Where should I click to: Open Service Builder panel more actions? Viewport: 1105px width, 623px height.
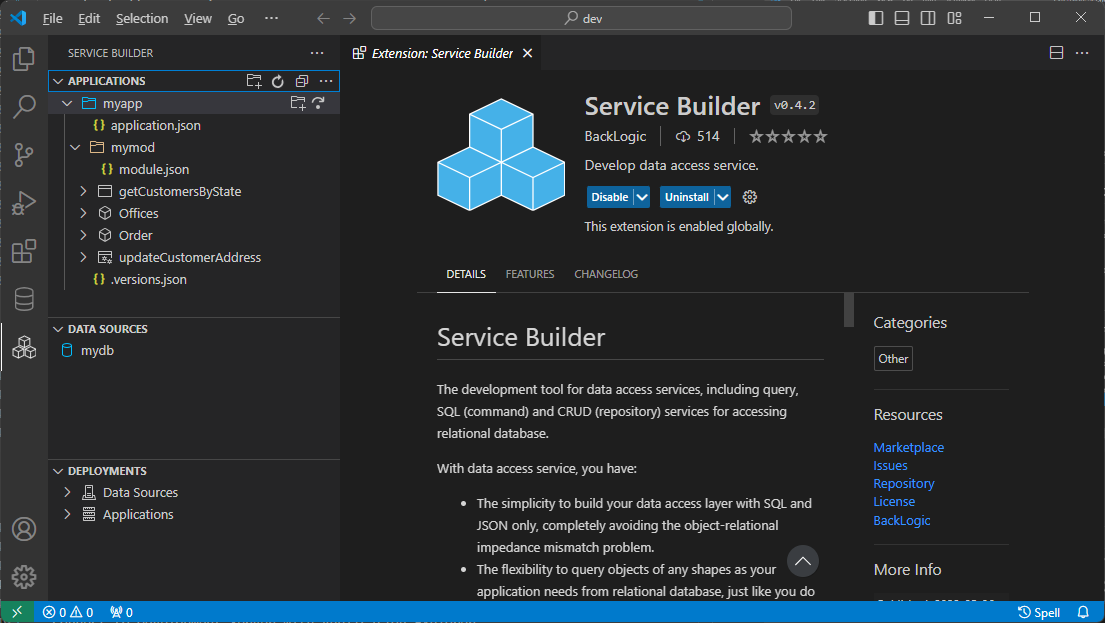click(317, 53)
